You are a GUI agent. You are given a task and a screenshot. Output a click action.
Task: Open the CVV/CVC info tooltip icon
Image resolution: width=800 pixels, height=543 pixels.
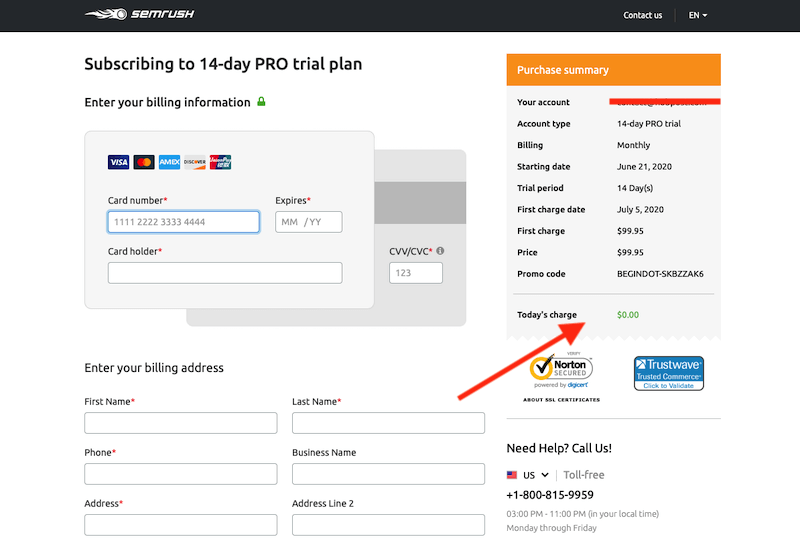point(440,251)
